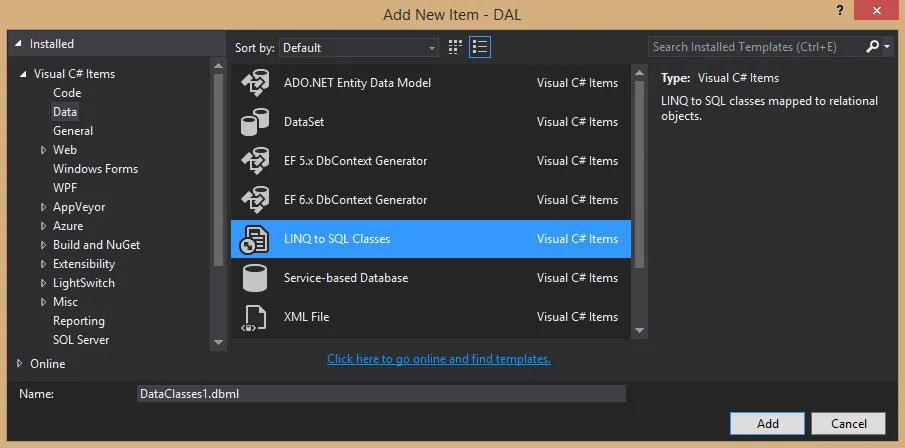This screenshot has height=448, width=905.
Task: Switch to small icons grid view
Action: click(455, 47)
